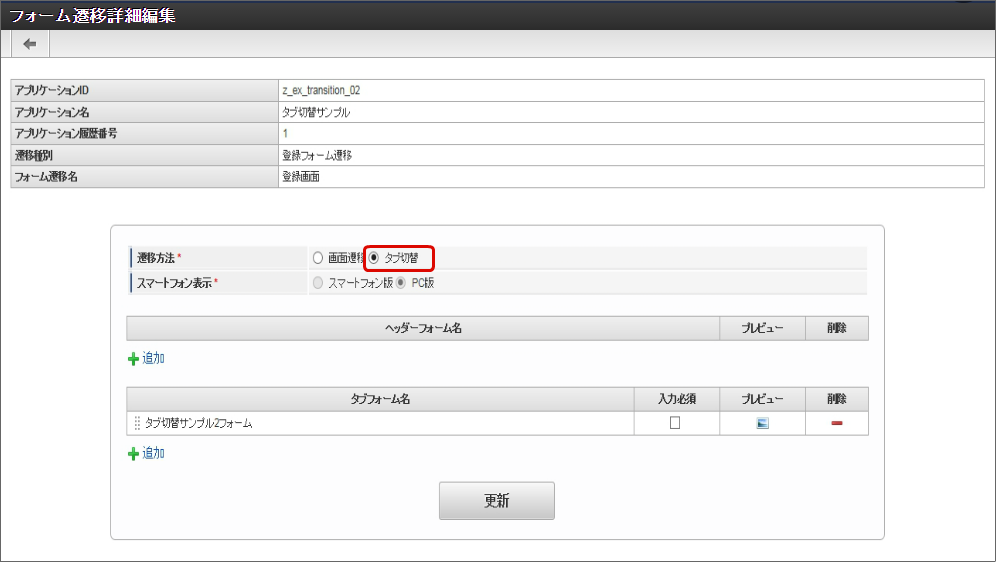Click the 入力必須 column header
Image resolution: width=996 pixels, height=562 pixels.
coord(676,399)
